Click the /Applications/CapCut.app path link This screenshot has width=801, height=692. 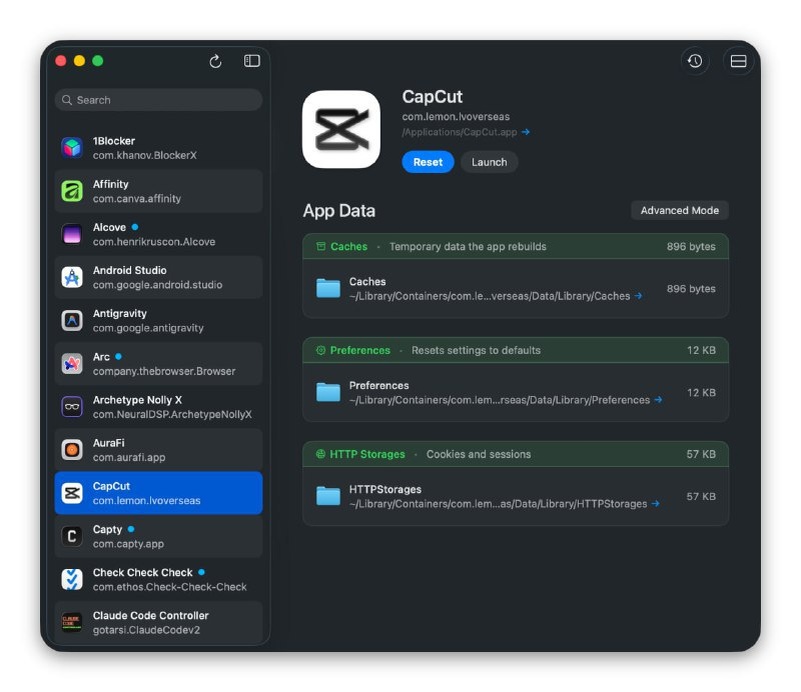pyautogui.click(x=459, y=132)
